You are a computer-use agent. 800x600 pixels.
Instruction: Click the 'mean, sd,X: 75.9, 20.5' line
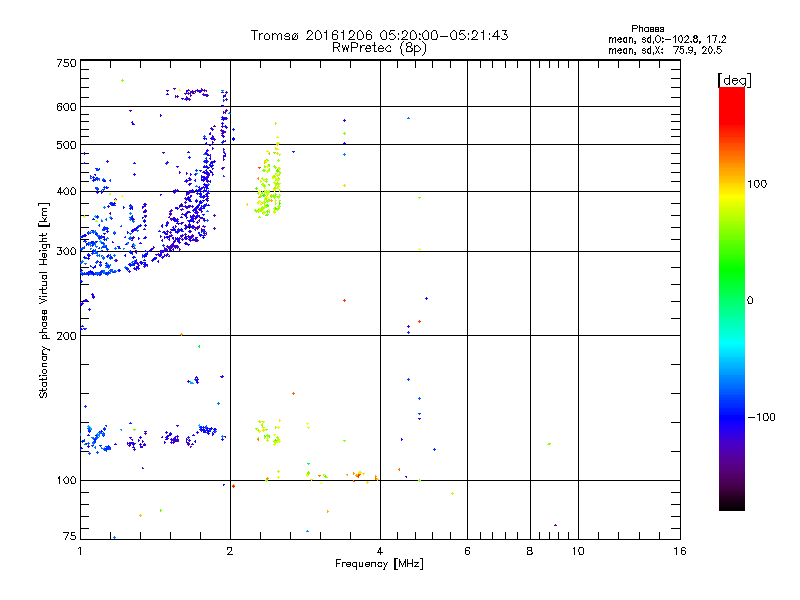click(665, 50)
